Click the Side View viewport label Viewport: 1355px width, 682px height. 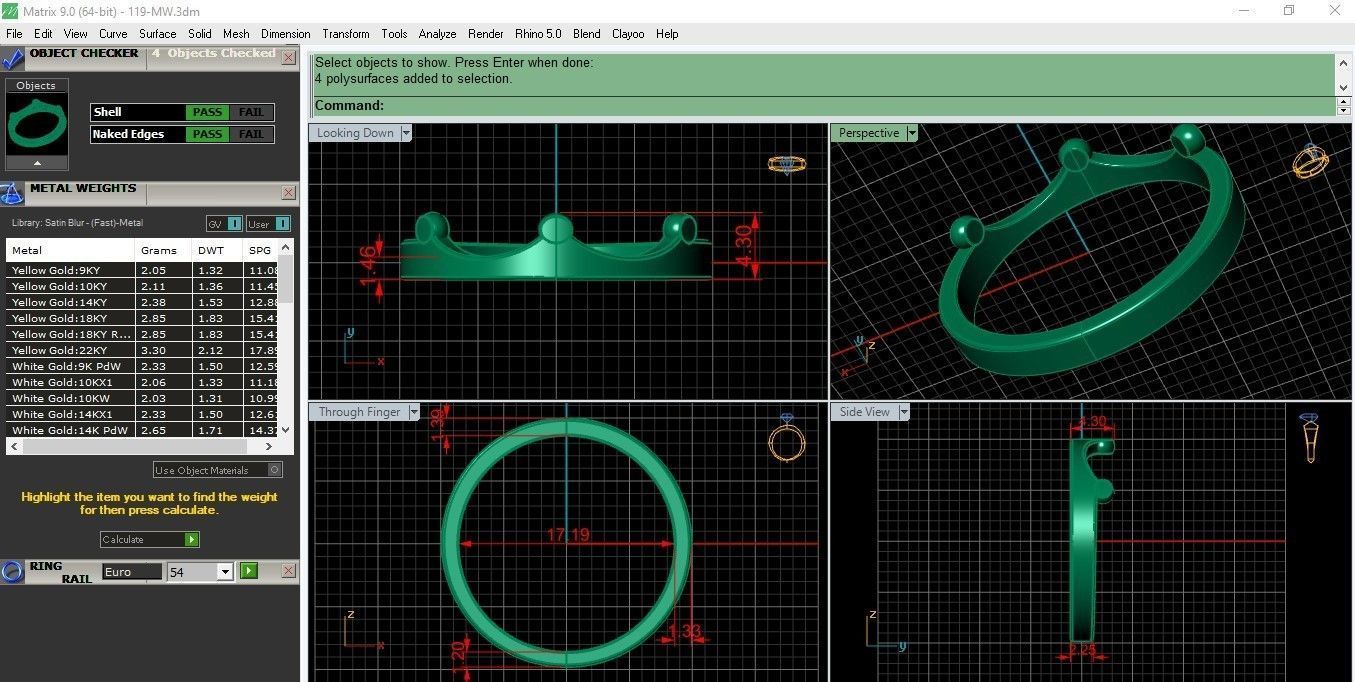point(865,412)
